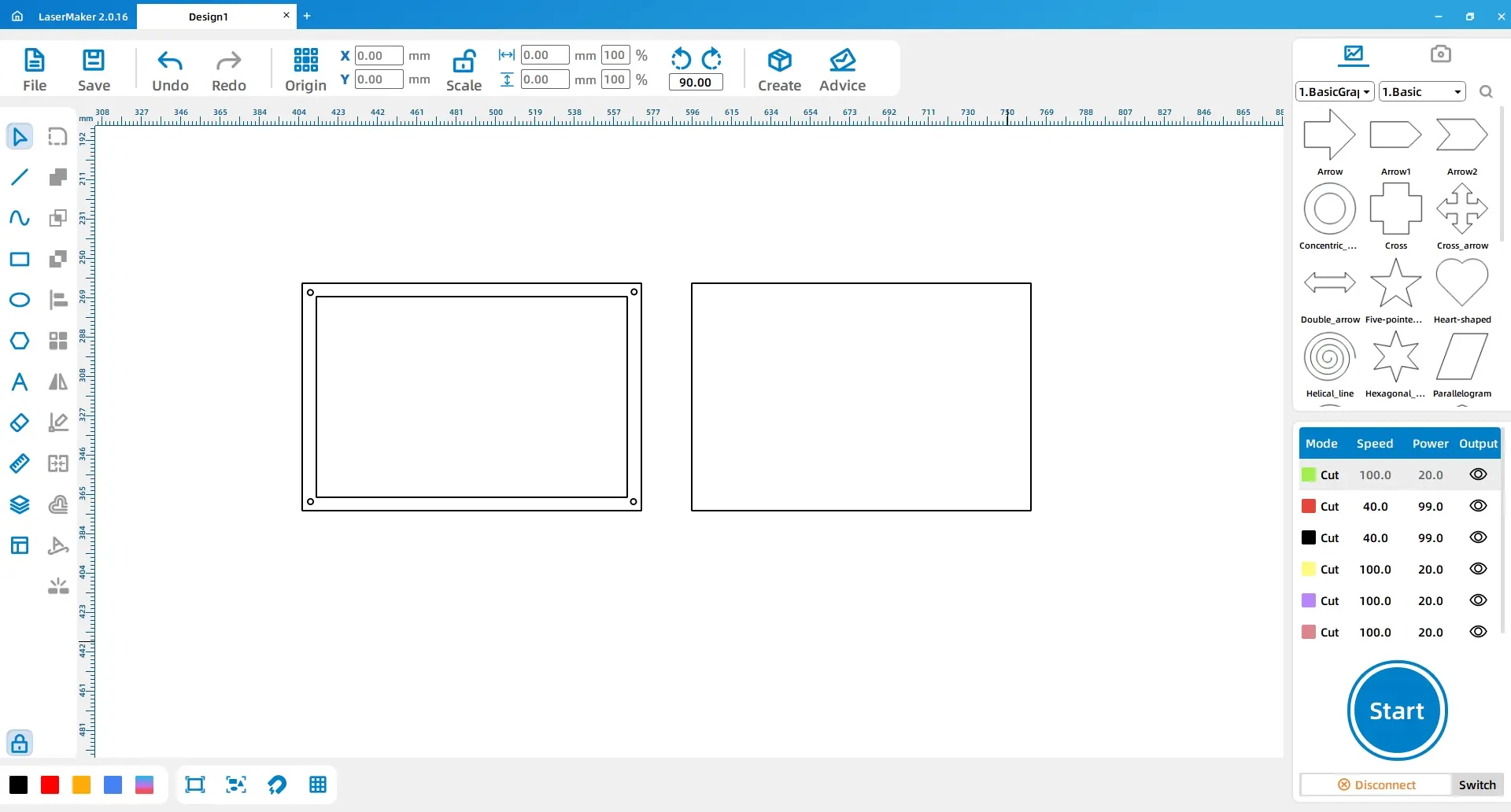
Task: Toggle output visibility for purple Cut layer
Action: coord(1478,600)
